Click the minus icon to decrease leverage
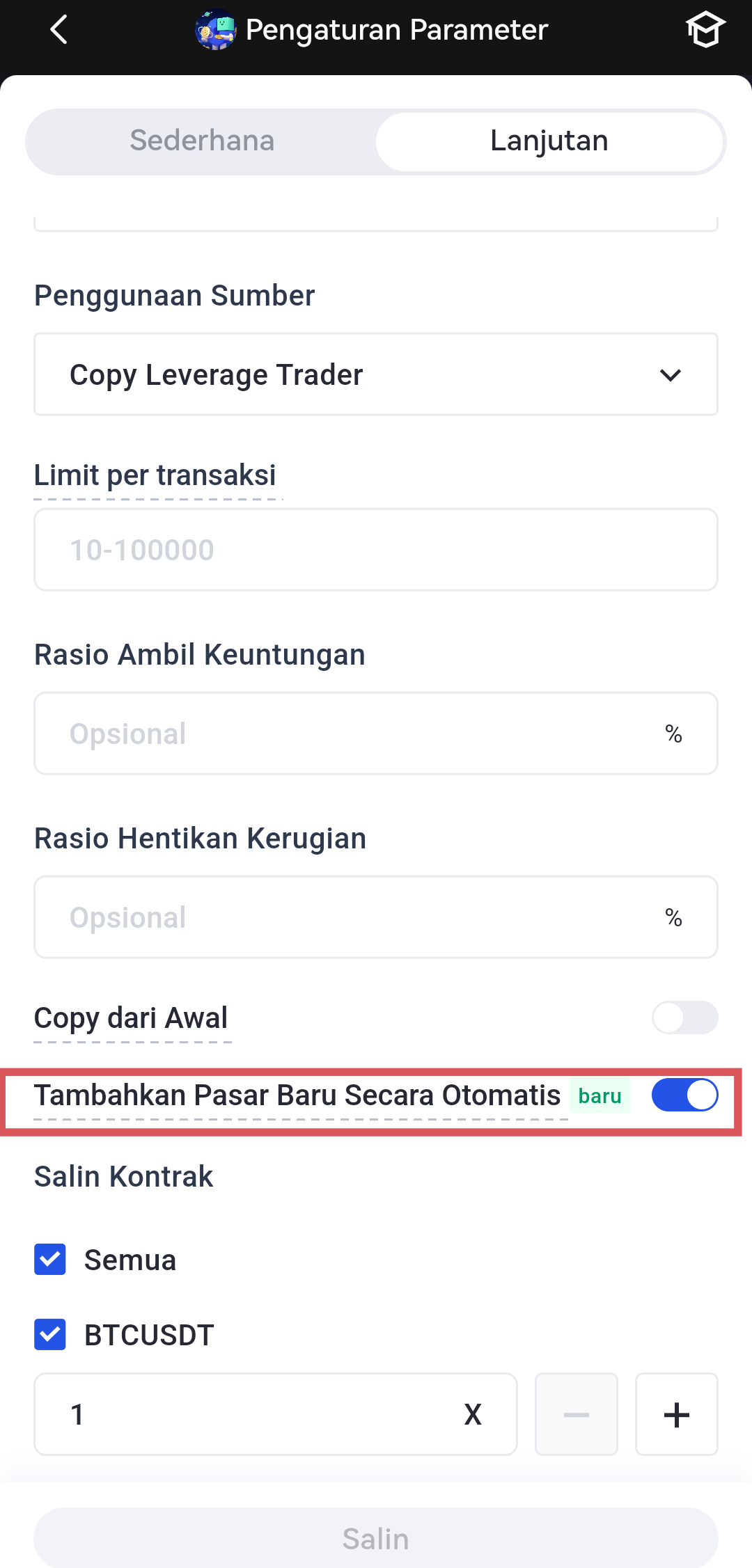752x1568 pixels. 576,1414
